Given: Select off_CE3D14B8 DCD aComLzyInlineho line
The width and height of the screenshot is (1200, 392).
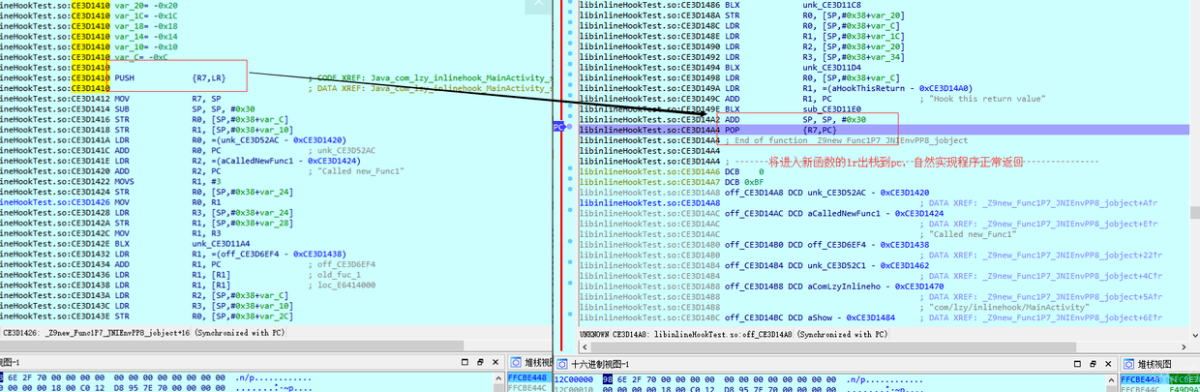Looking at the screenshot, I should 833,286.
